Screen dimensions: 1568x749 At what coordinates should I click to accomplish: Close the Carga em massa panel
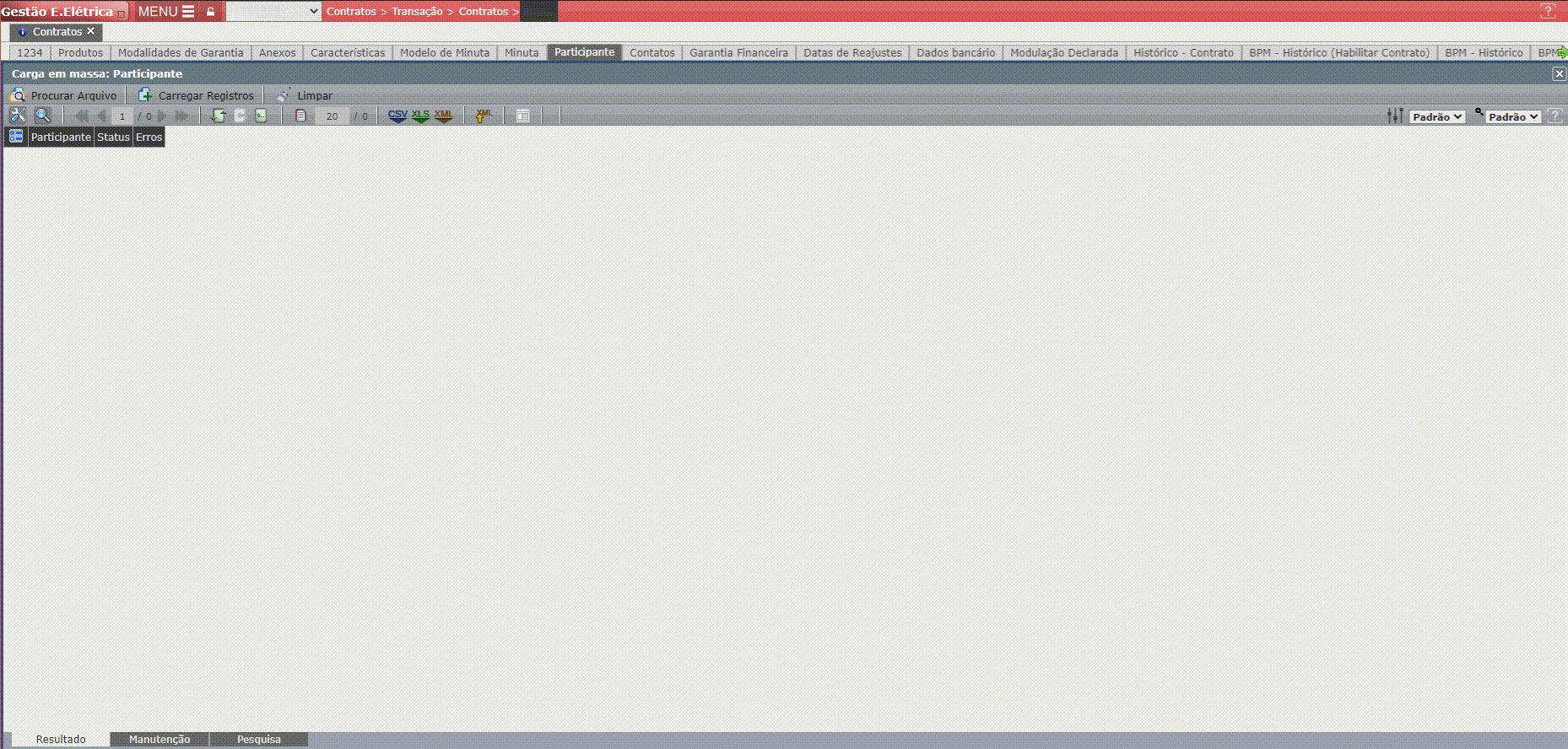(x=1560, y=74)
